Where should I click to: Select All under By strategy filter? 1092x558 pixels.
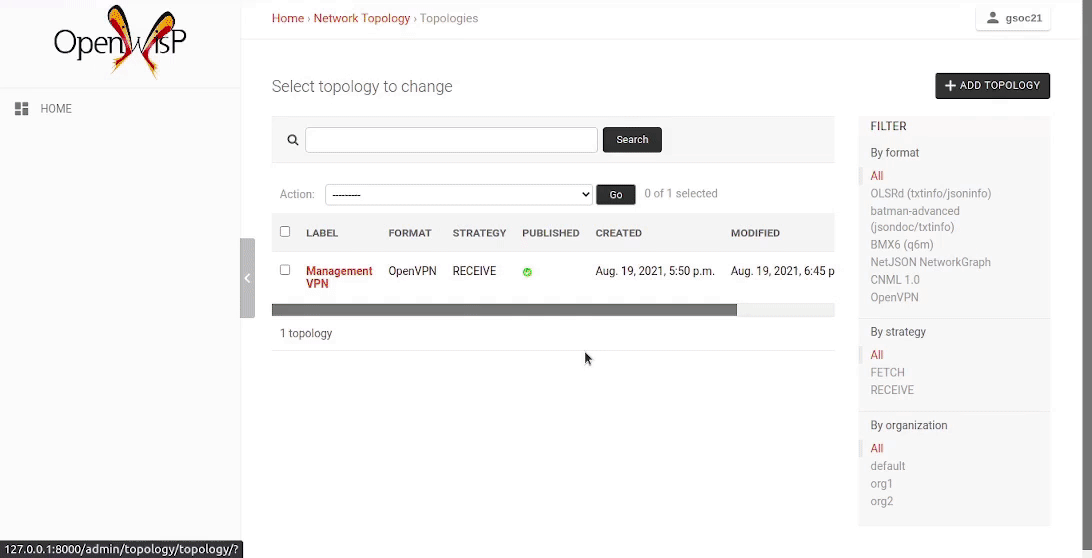877,355
